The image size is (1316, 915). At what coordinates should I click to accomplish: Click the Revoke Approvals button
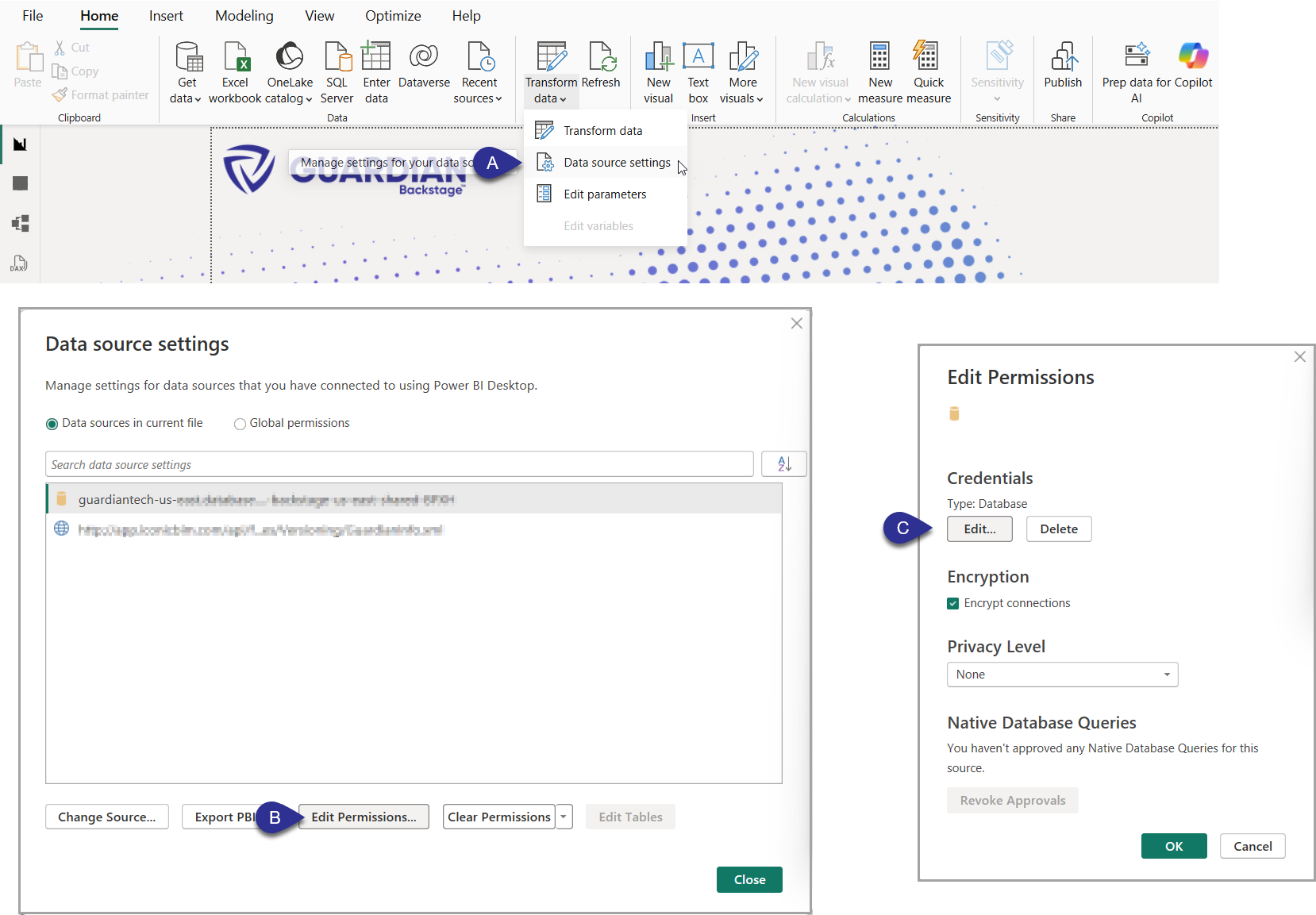pos(1012,800)
